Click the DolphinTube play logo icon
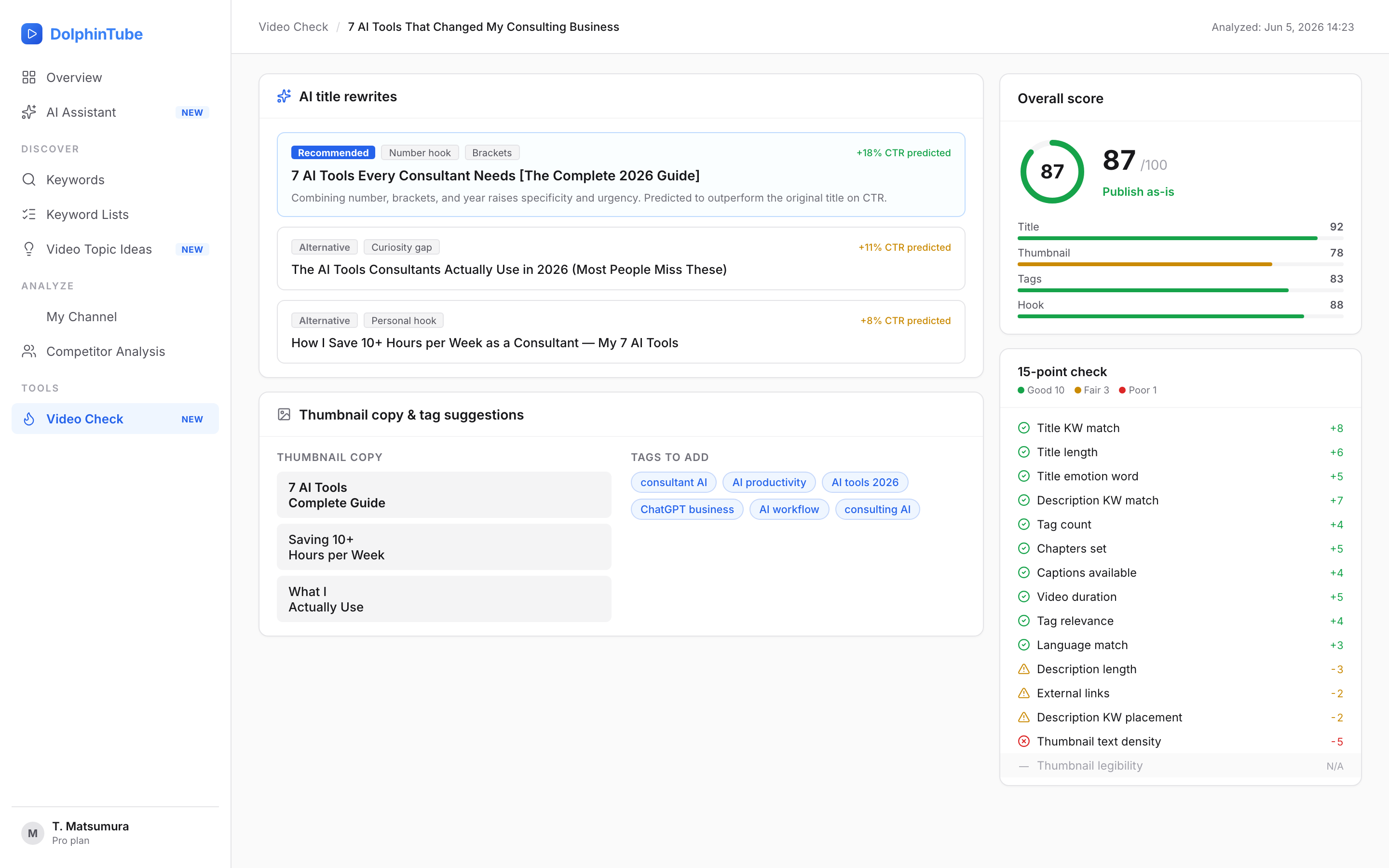Viewport: 1389px width, 868px height. pyautogui.click(x=31, y=34)
